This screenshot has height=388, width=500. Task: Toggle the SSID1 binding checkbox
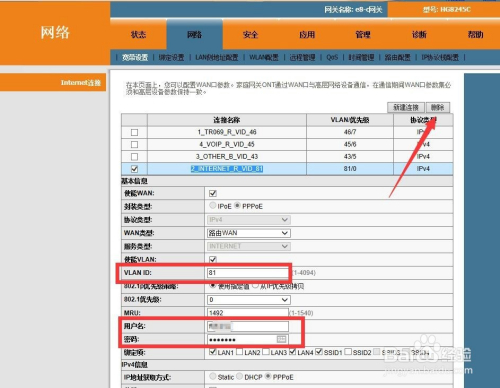319,352
